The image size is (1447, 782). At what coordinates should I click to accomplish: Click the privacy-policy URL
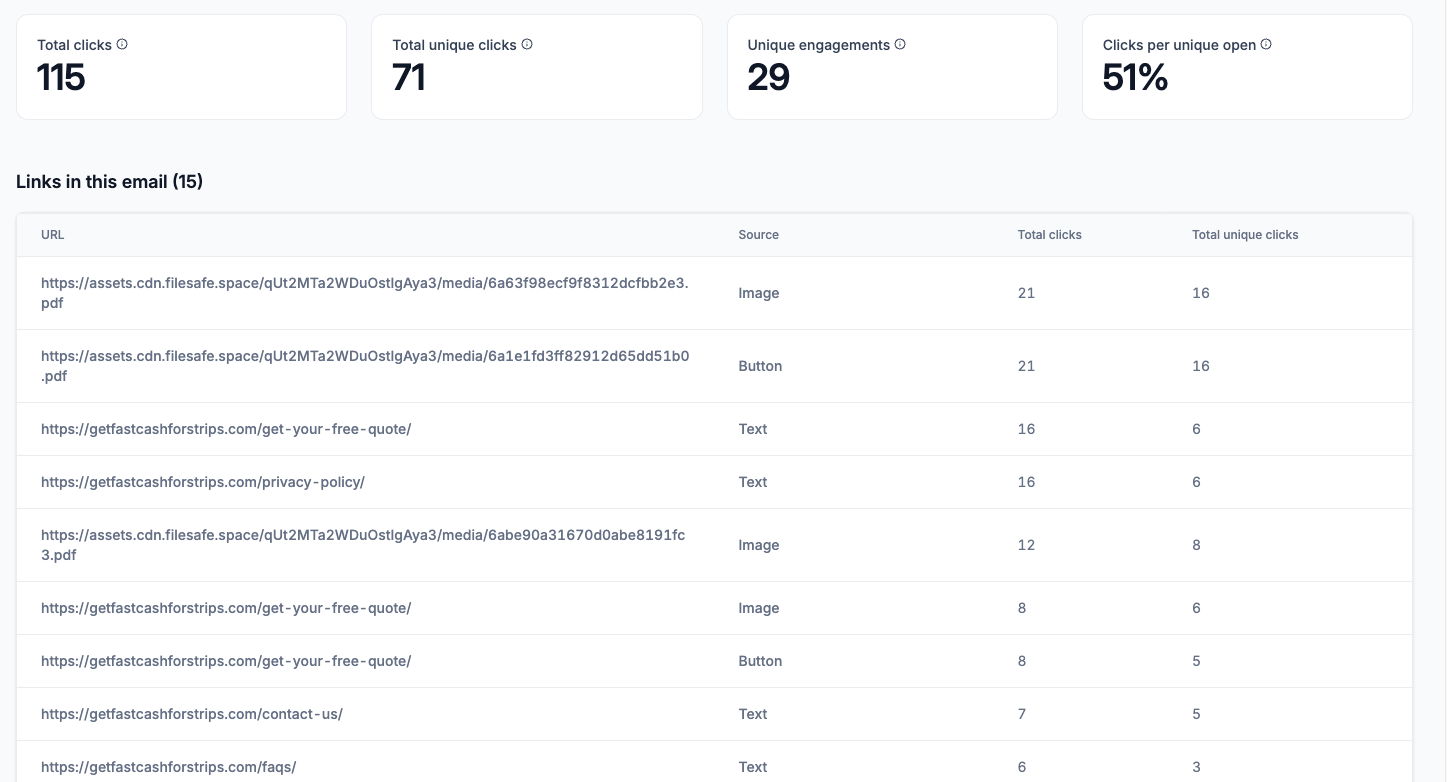tap(203, 482)
